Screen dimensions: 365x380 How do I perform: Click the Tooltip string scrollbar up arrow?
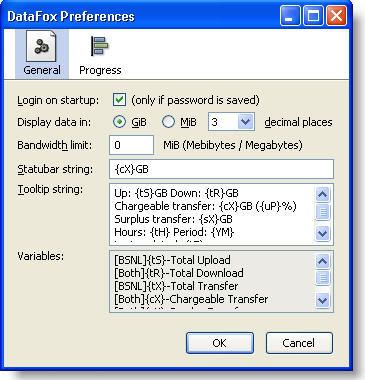(322, 194)
